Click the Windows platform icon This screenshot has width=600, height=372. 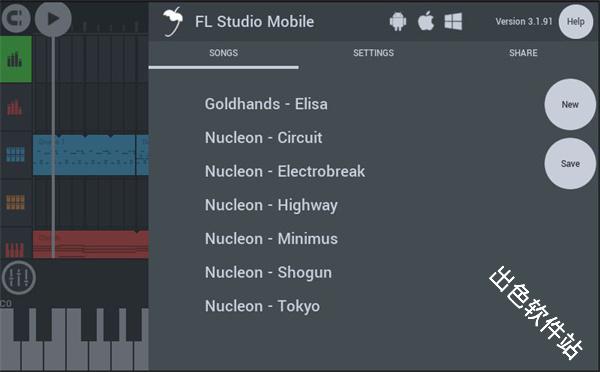(453, 21)
